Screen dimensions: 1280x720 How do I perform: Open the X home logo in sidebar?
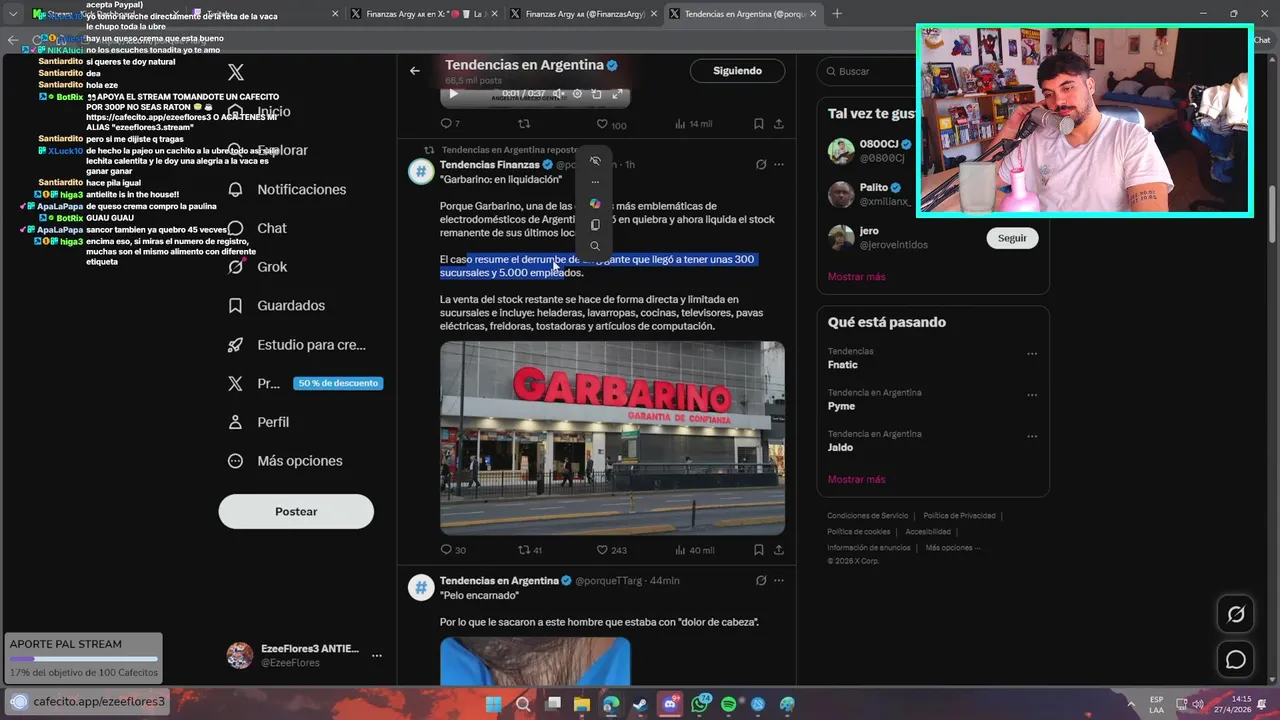(x=236, y=72)
